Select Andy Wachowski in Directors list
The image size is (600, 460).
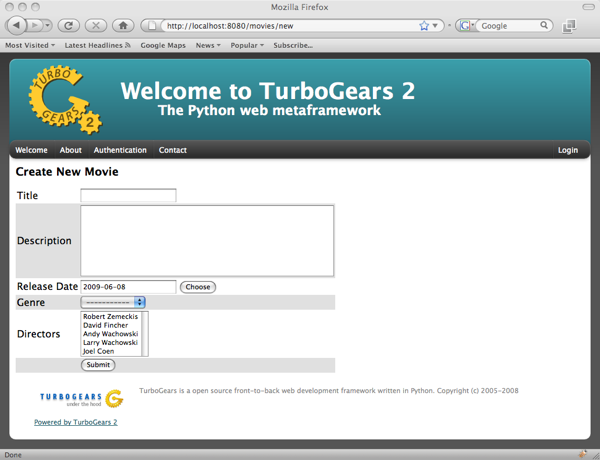[x=110, y=334]
